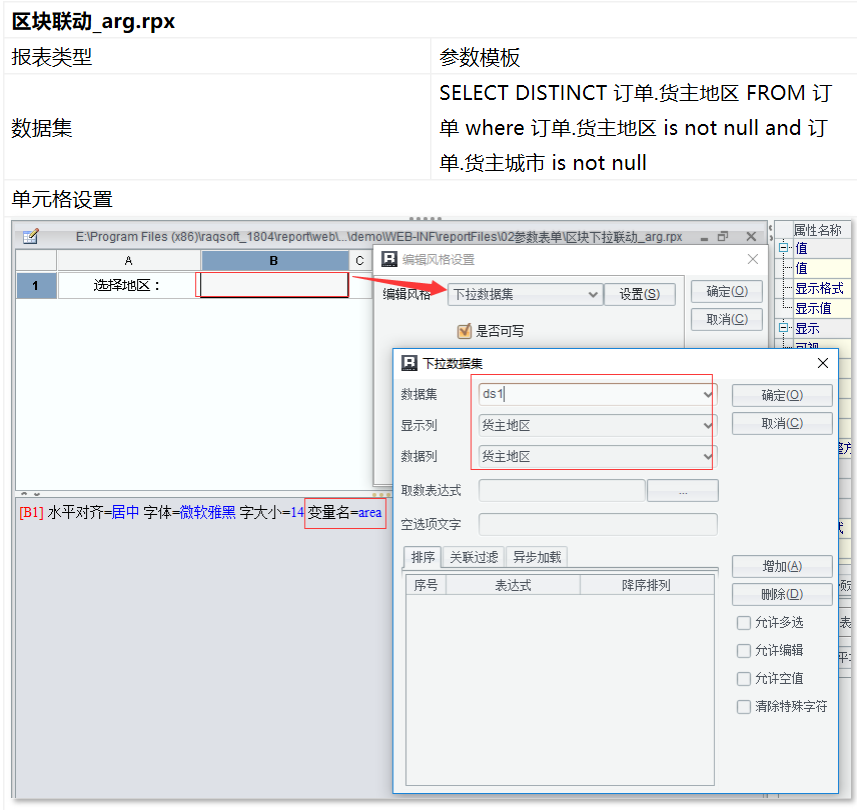The height and width of the screenshot is (810, 857).
Task: Click the 取数表达式 input field
Action: tap(562, 491)
